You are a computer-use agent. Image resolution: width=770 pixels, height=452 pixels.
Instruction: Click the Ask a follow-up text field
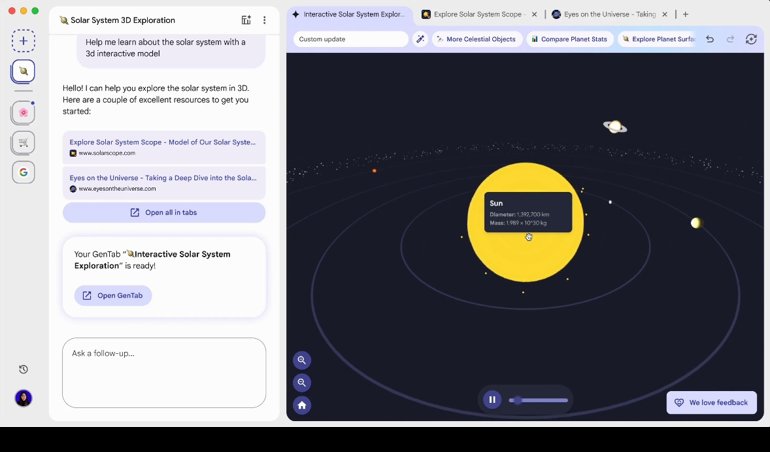[164, 372]
